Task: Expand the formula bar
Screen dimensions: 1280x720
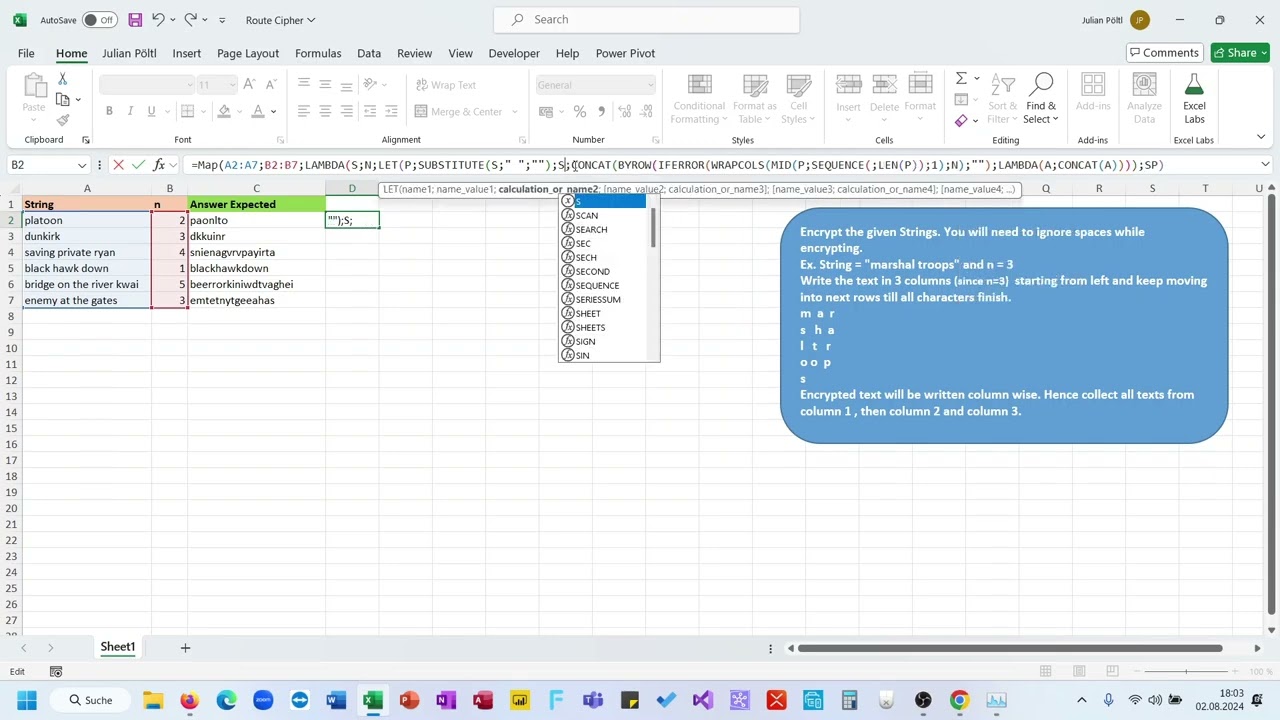Action: [1265, 165]
